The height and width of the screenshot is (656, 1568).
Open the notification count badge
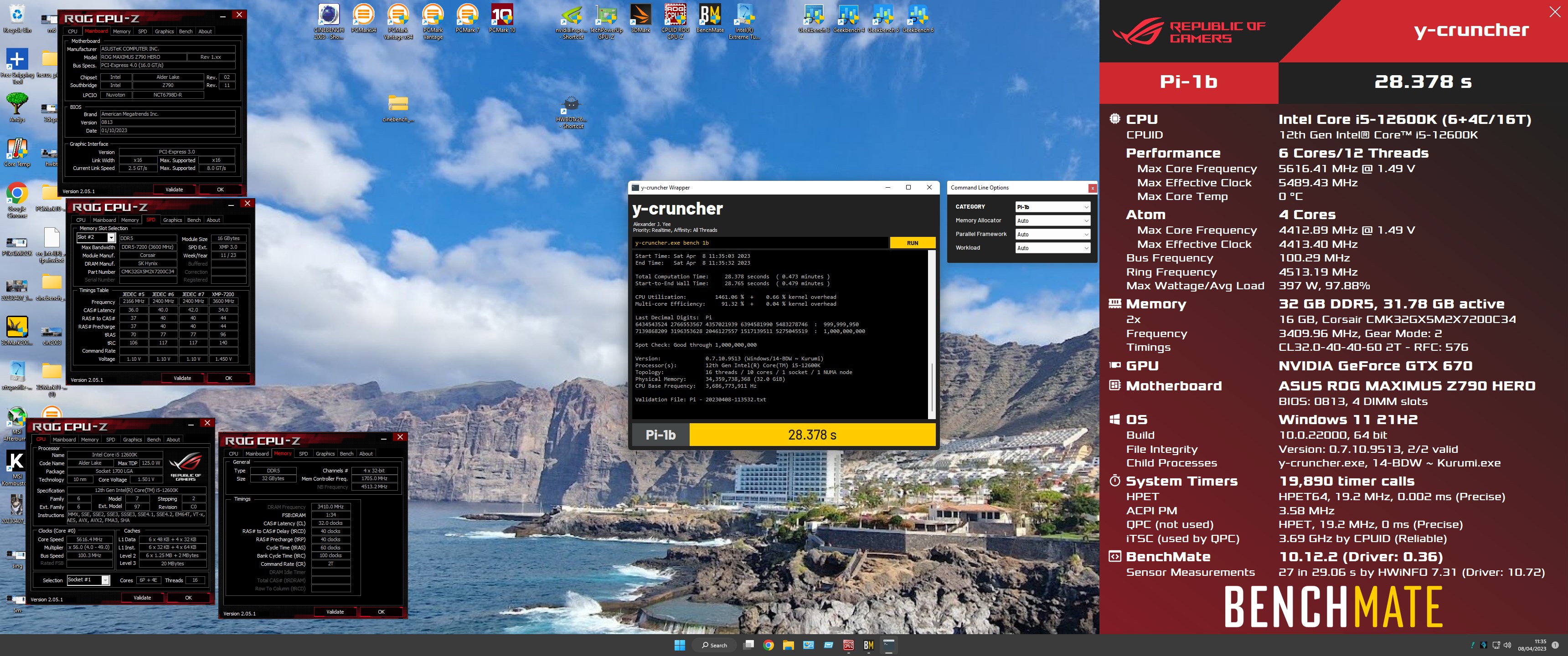1556,645
